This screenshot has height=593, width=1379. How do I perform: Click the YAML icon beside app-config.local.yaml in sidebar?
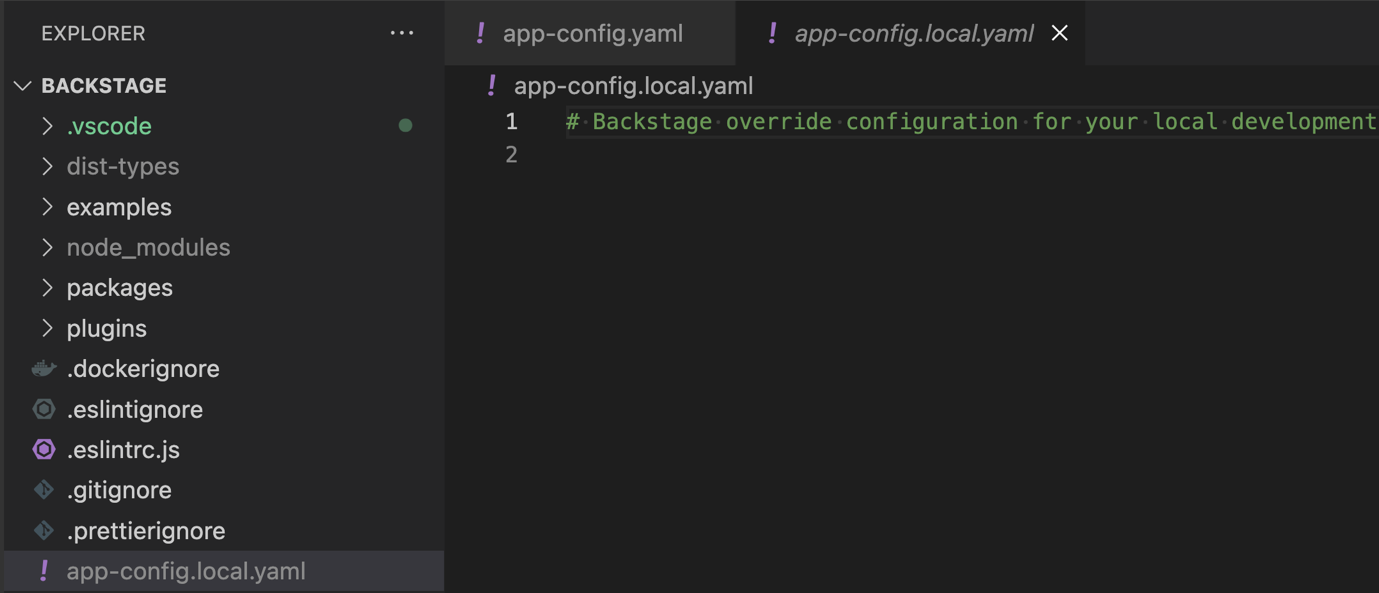[x=44, y=571]
